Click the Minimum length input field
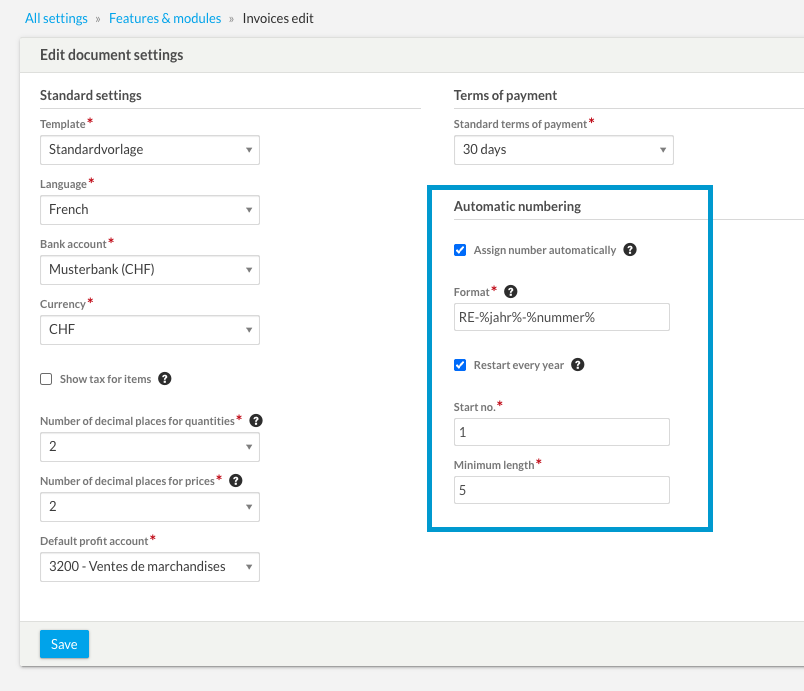804x691 pixels. pyautogui.click(x=561, y=490)
